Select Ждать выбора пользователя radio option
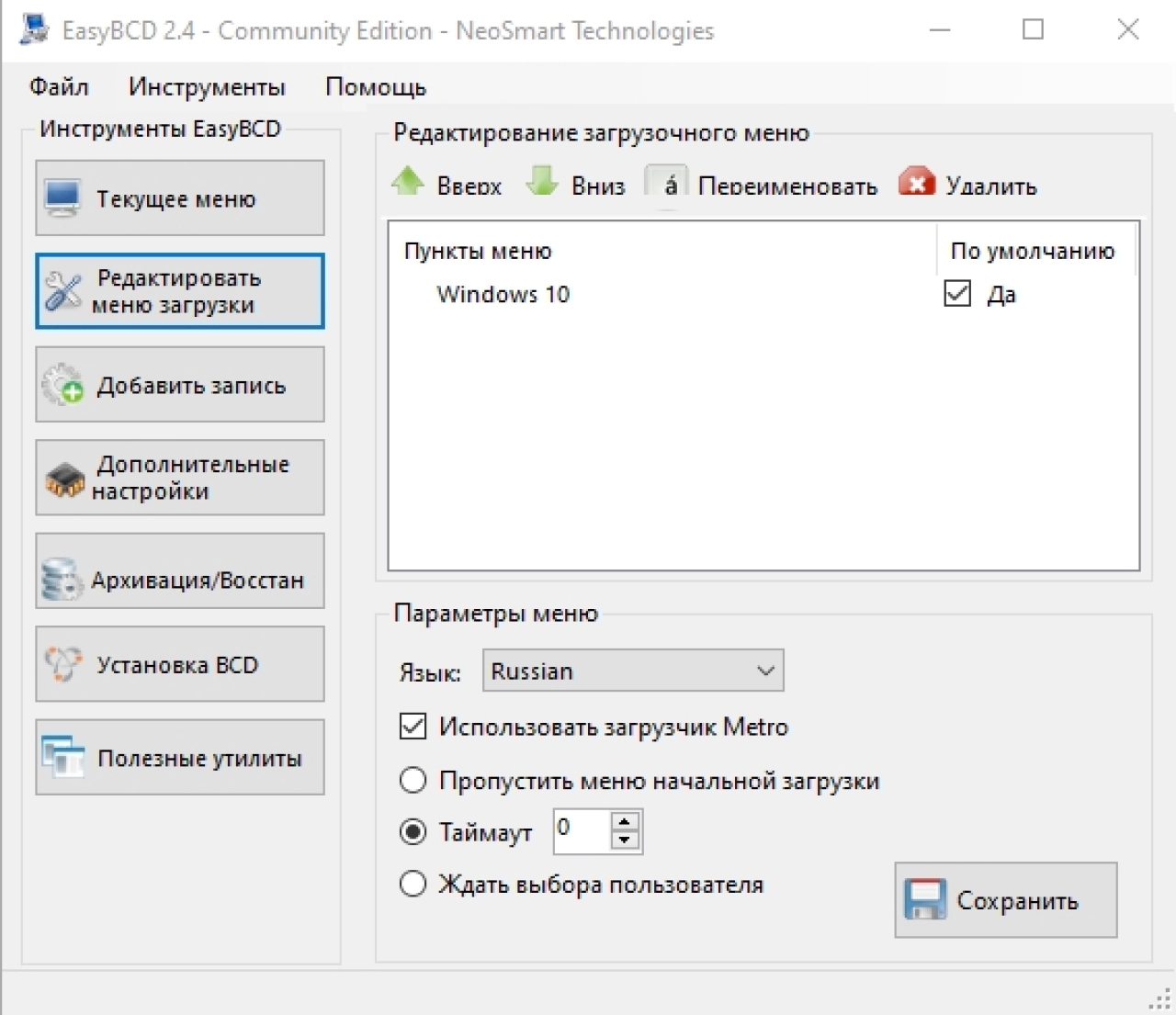 (x=413, y=884)
